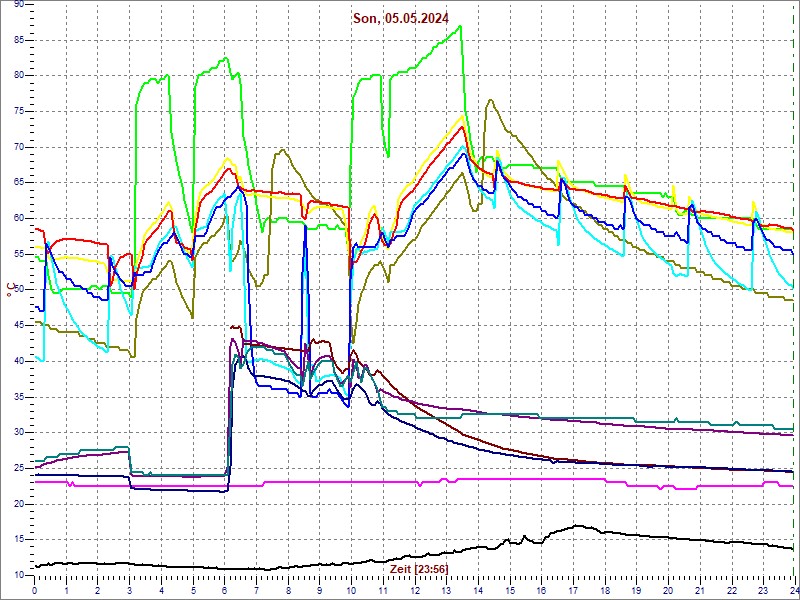Select the 60 value on temperature axis
Image resolution: width=800 pixels, height=600 pixels.
19,218
